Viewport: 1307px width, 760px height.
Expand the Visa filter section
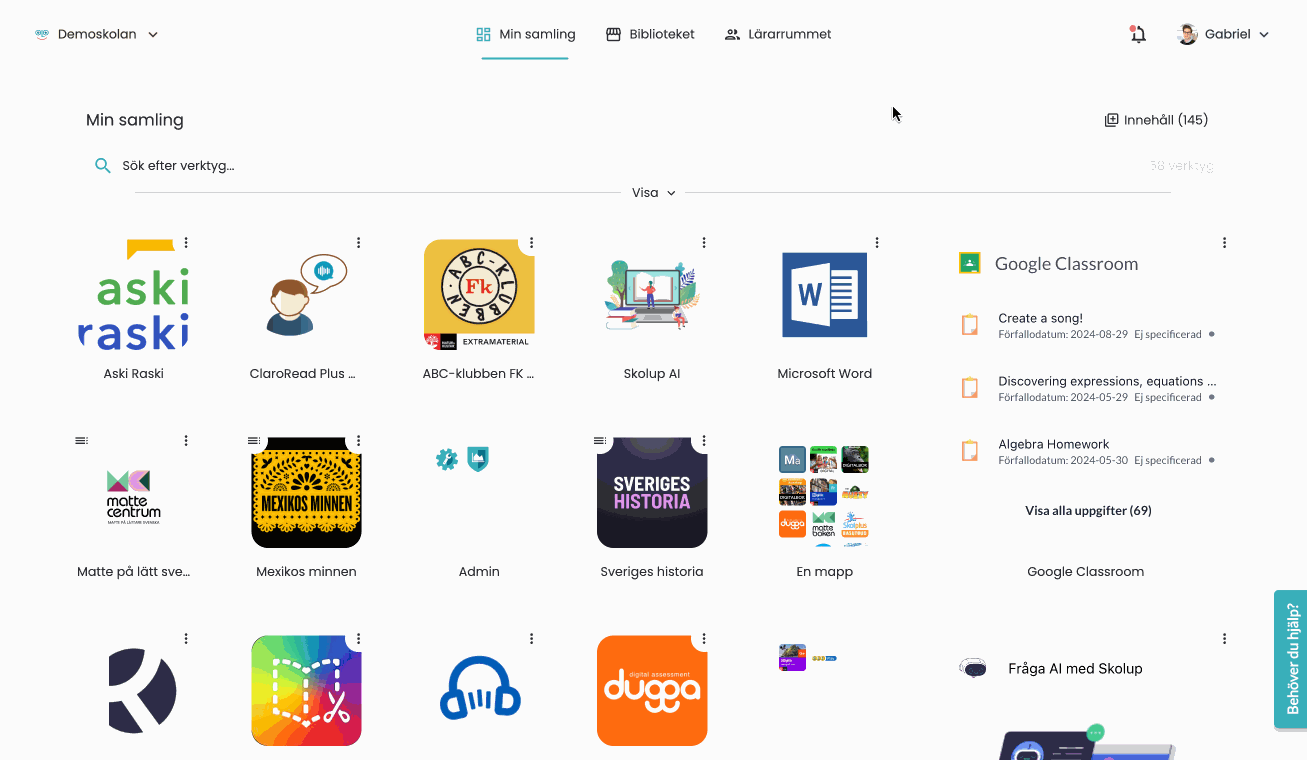(653, 193)
